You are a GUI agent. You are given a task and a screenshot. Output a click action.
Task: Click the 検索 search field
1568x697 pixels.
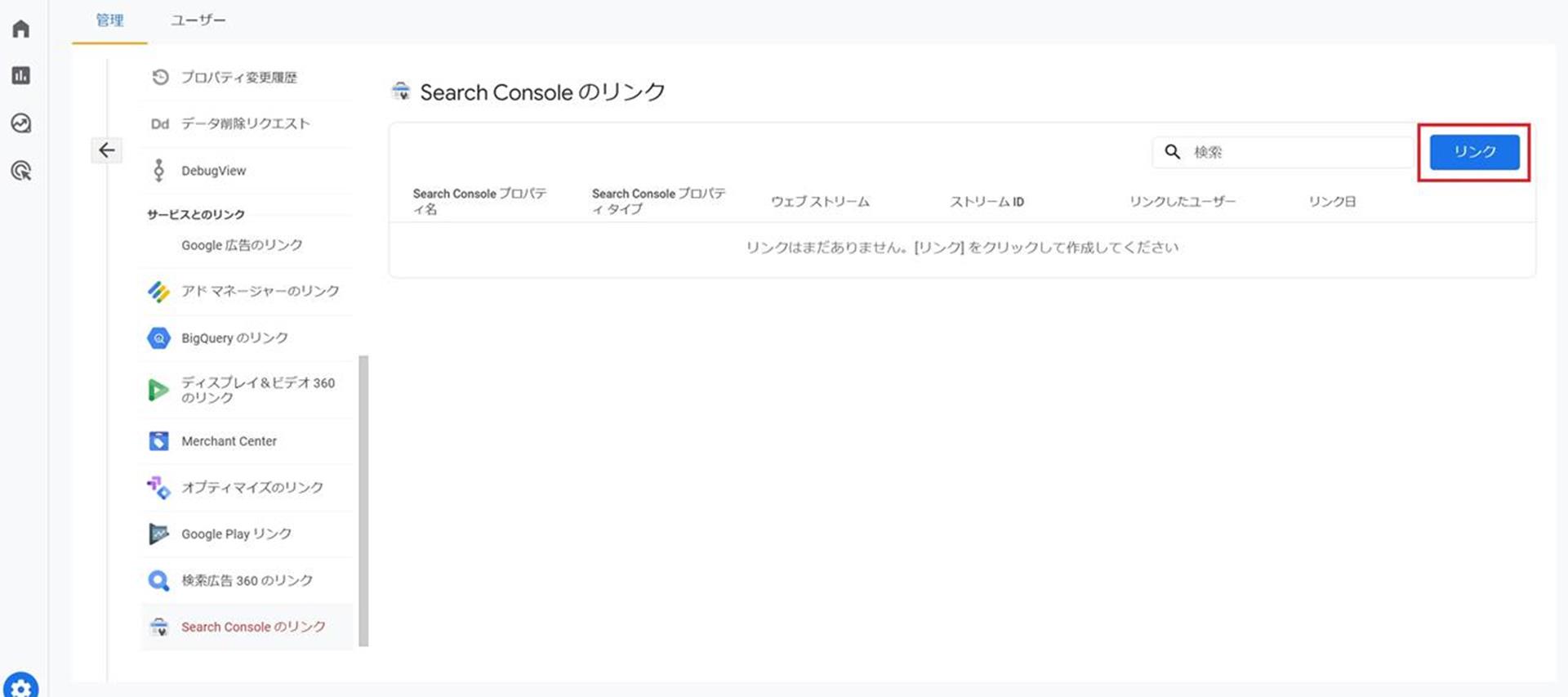click(1282, 152)
